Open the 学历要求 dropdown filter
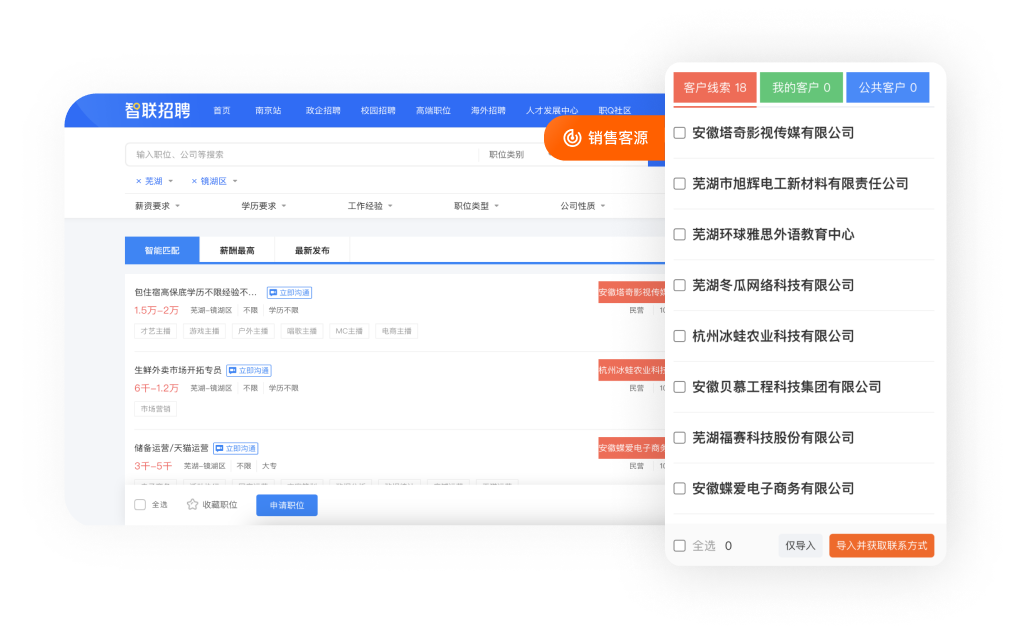 263,206
